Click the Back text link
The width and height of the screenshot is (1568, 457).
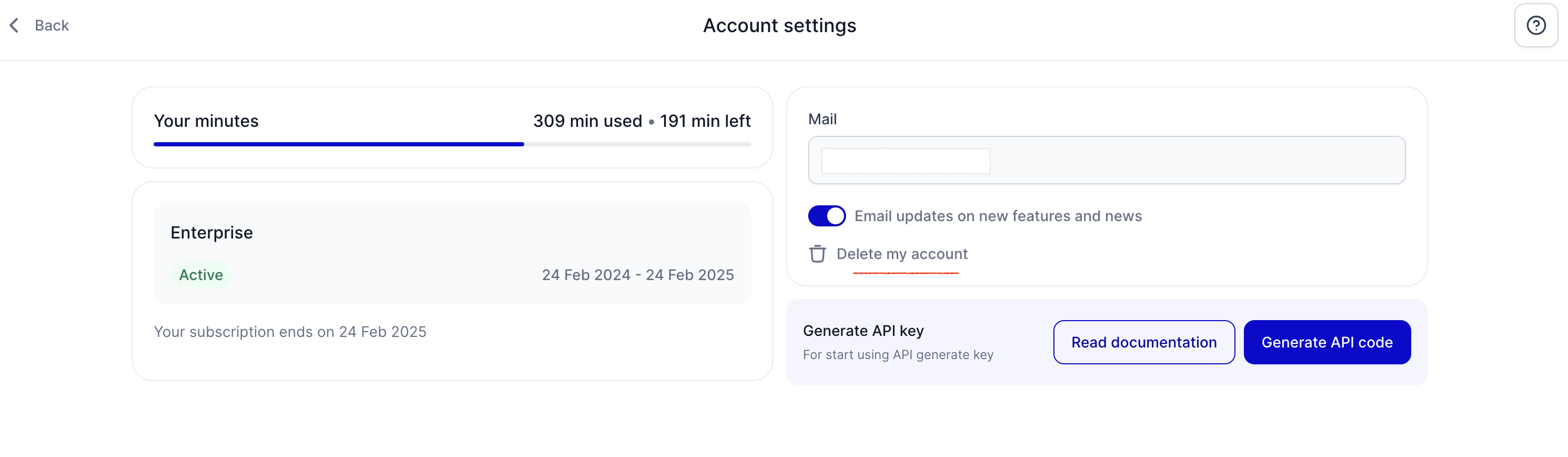pos(52,26)
